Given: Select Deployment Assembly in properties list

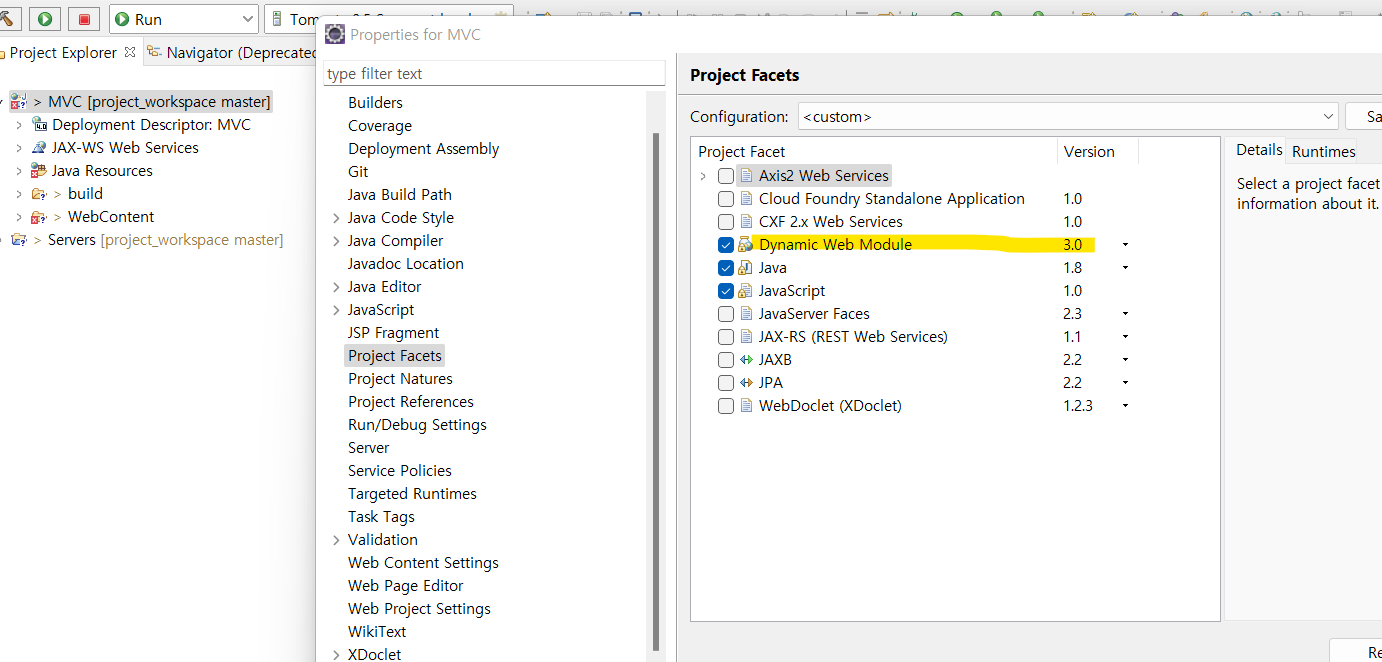Looking at the screenshot, I should click(423, 149).
